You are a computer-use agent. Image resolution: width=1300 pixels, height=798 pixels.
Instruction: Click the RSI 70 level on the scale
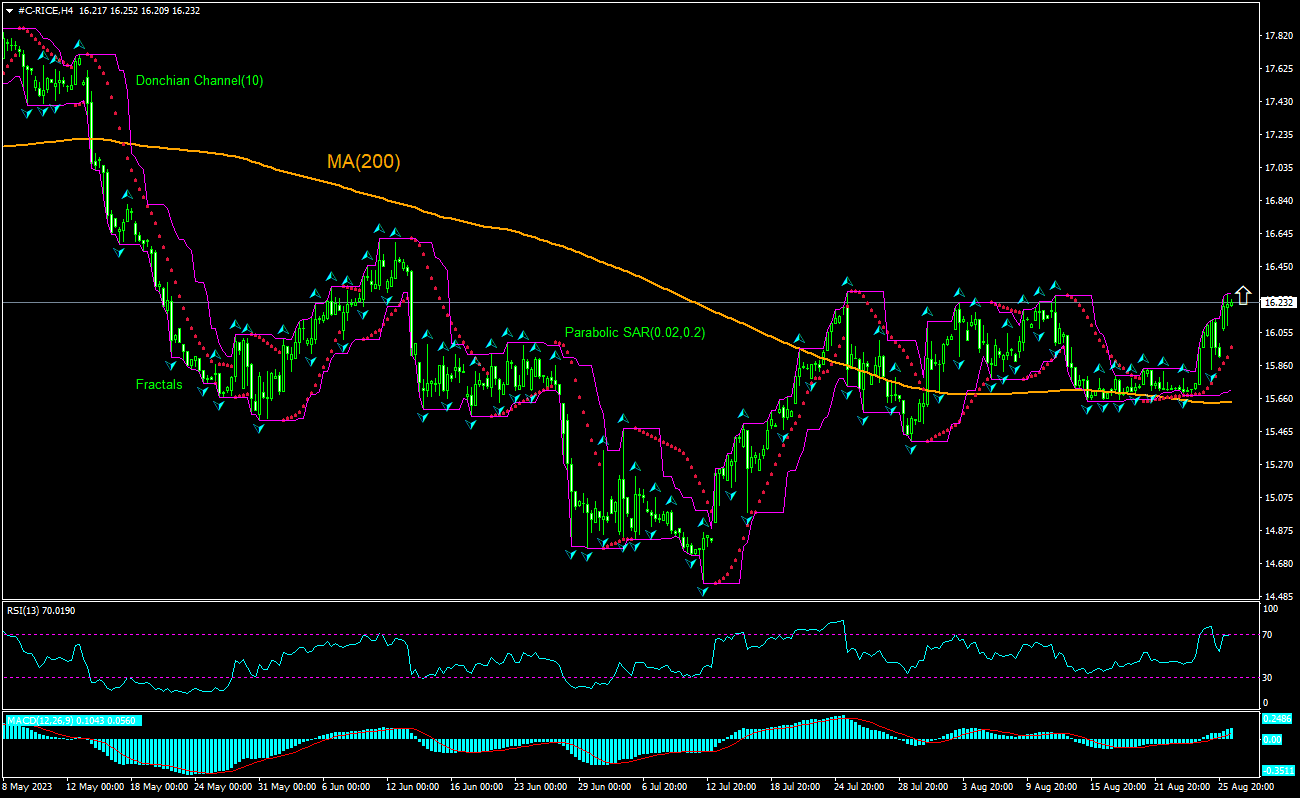[x=1271, y=634]
